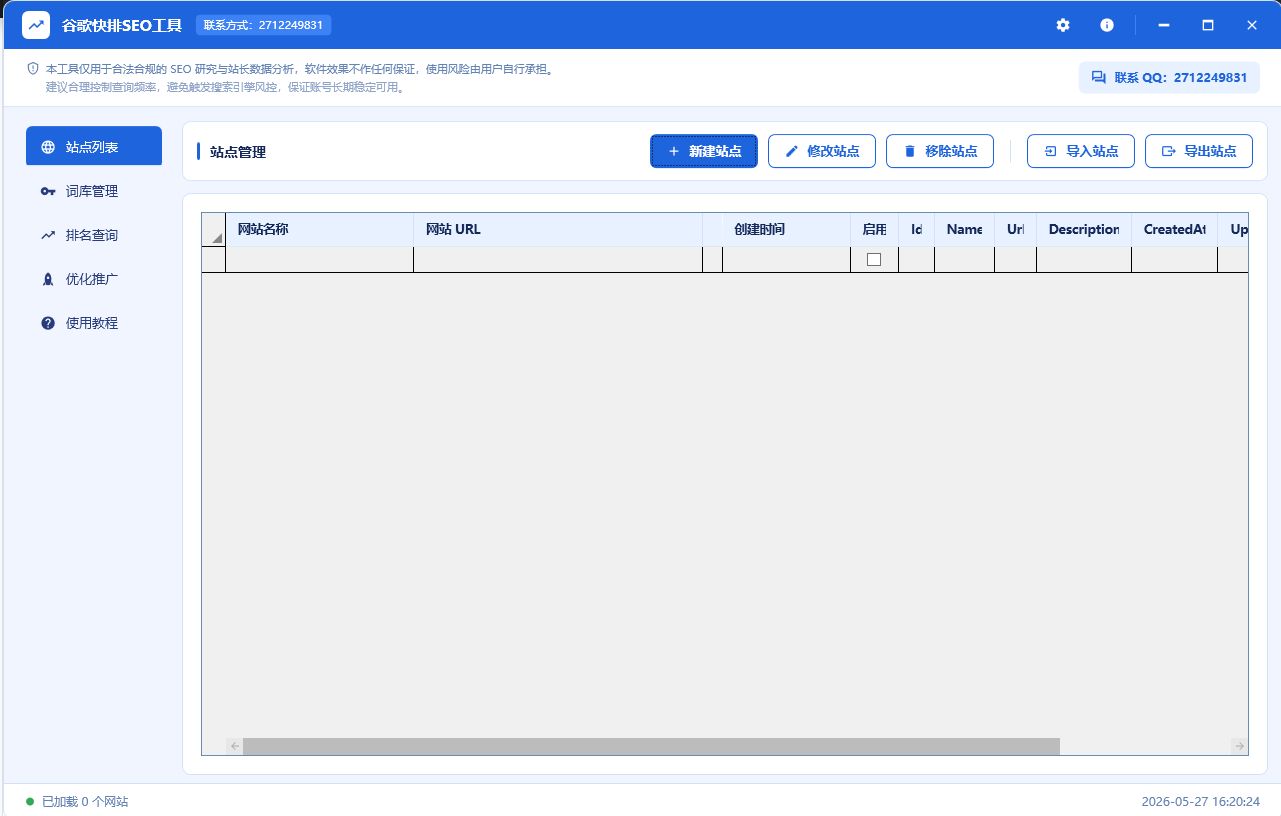Click the 联系方式: 2712249831 badge in the title bar
The image size is (1281, 816).
point(263,25)
